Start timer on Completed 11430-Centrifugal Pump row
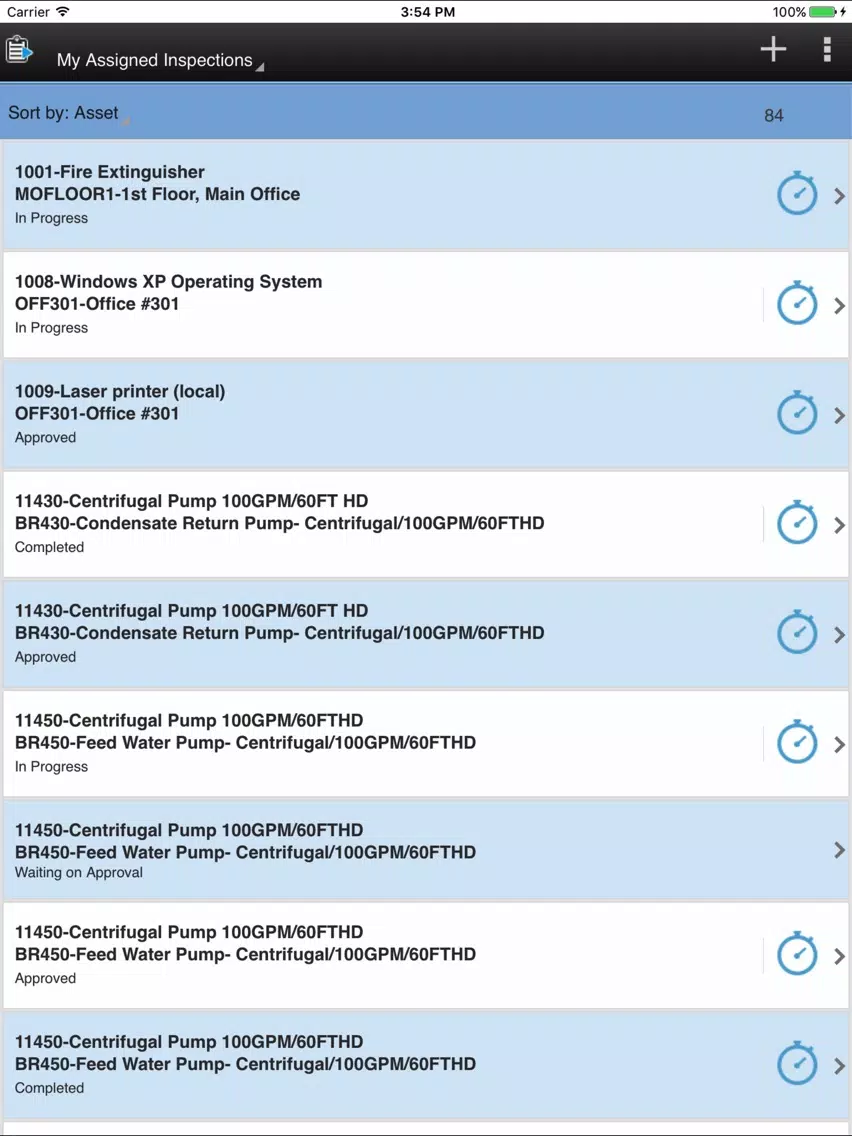 [797, 523]
